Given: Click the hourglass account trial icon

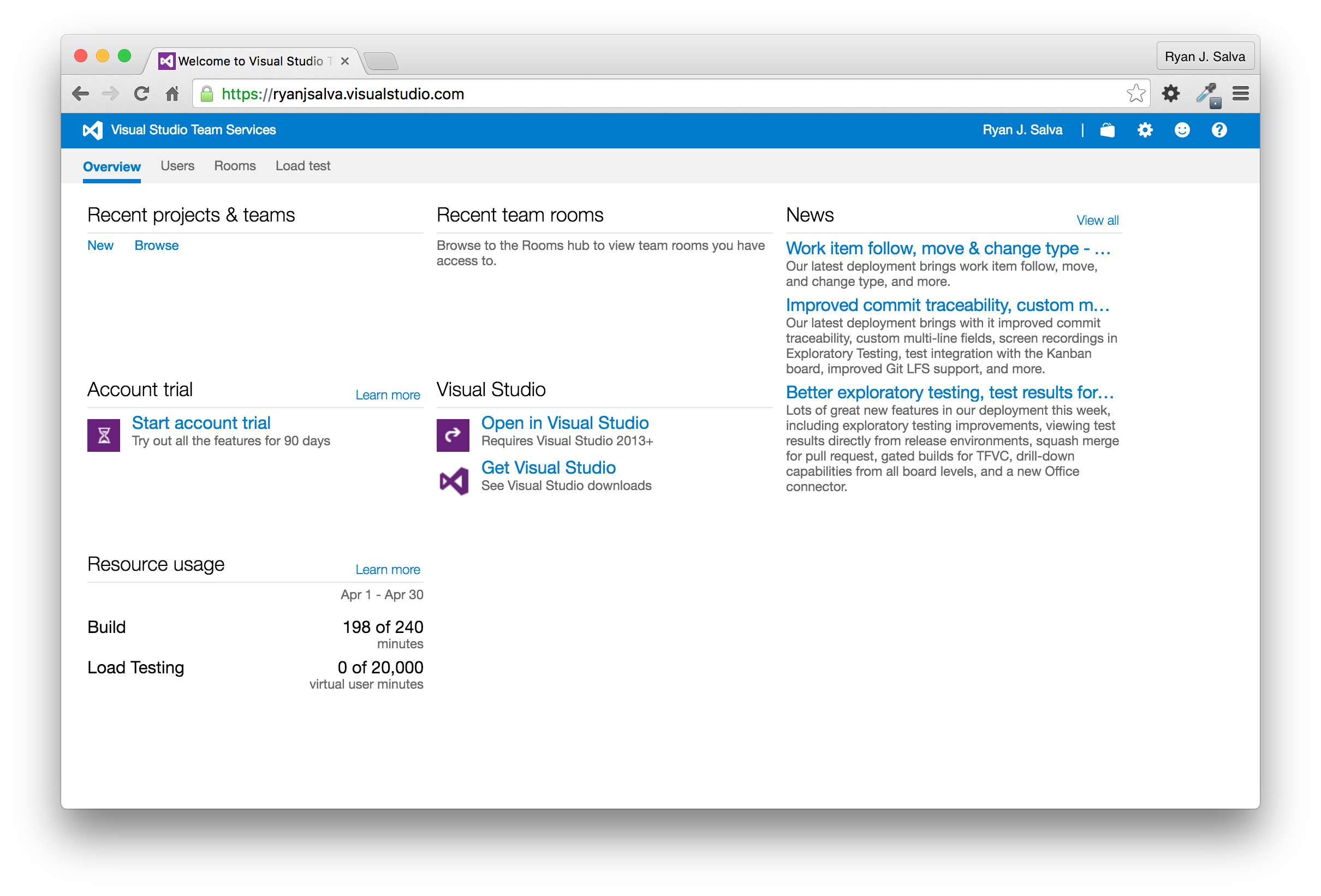Looking at the screenshot, I should (x=104, y=435).
